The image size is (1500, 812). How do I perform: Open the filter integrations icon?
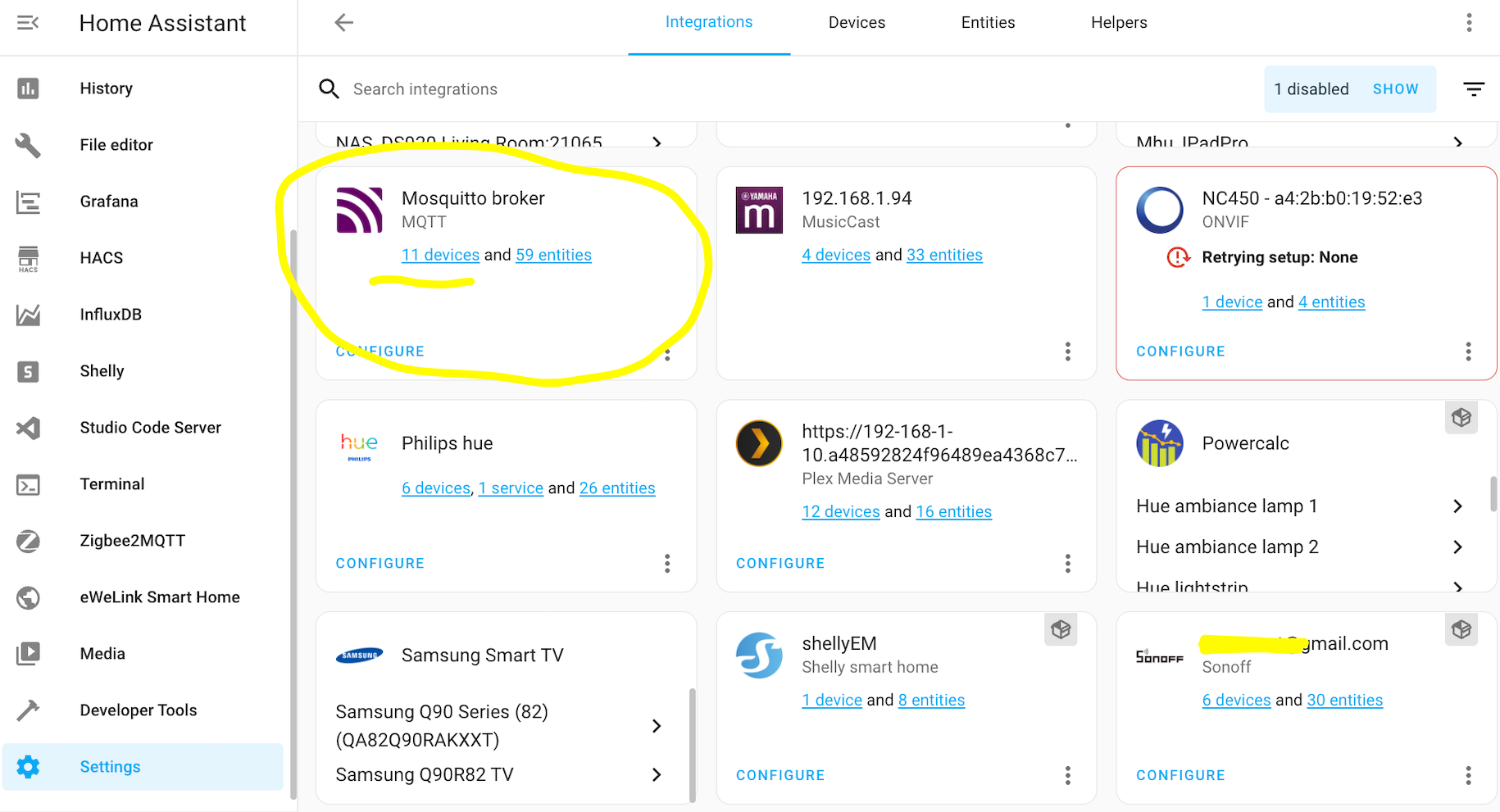[1473, 89]
